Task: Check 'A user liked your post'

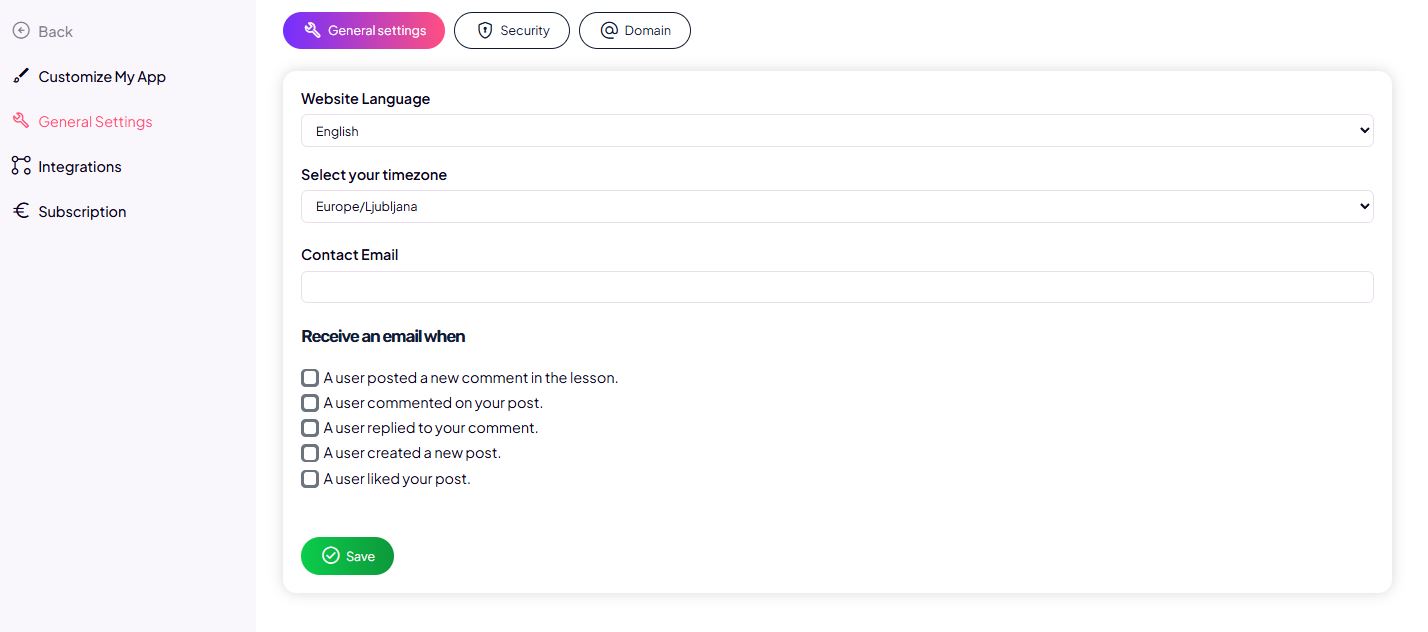Action: pos(310,479)
